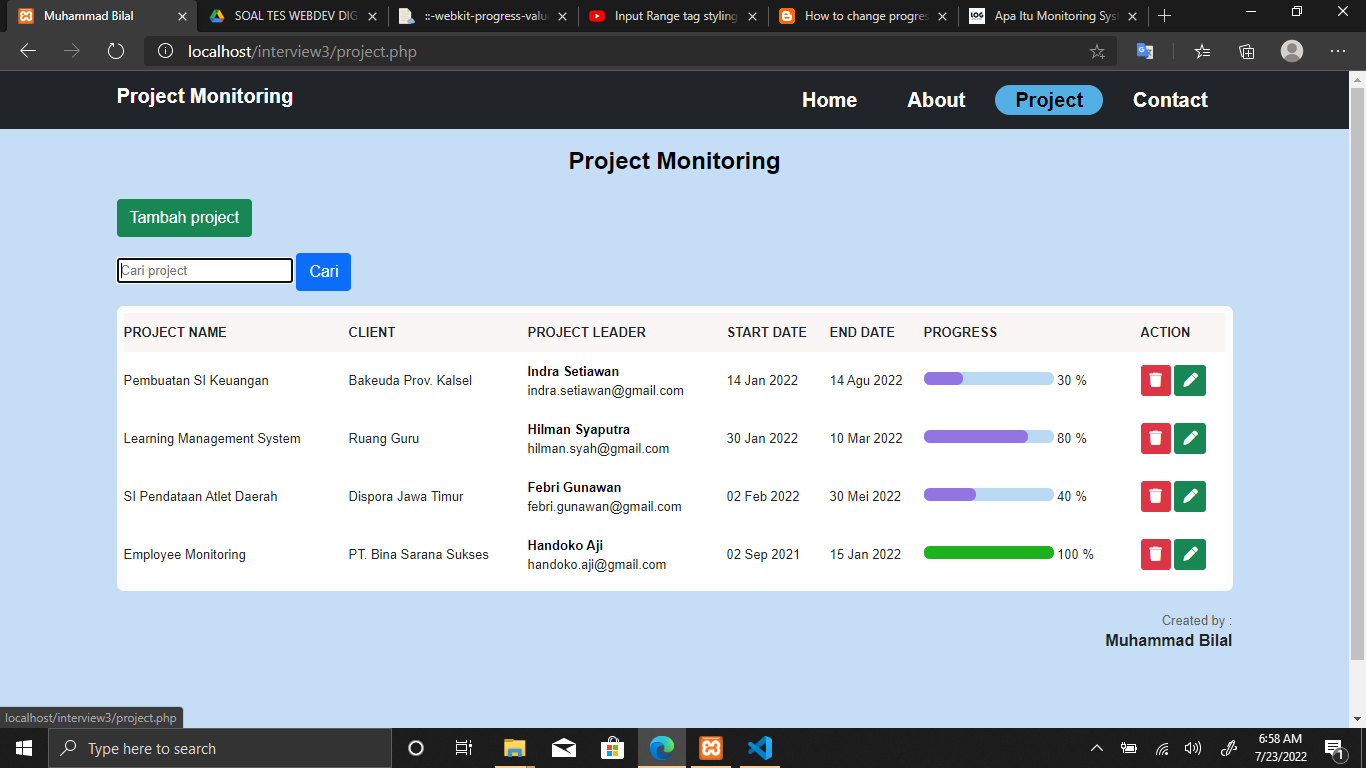Refresh the browser page
Image resolution: width=1366 pixels, height=768 pixels.
coord(116,51)
